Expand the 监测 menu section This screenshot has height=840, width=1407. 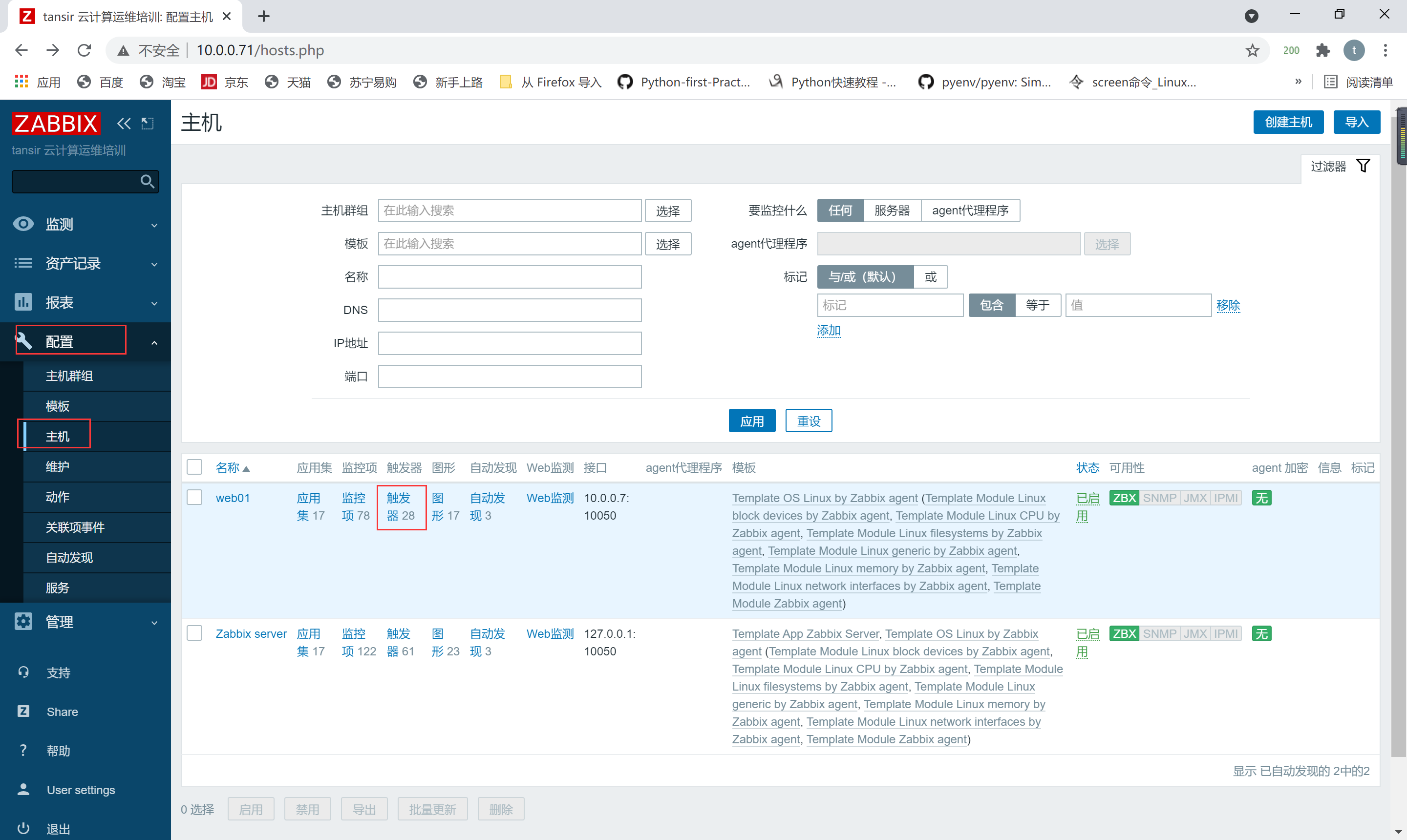(x=85, y=224)
